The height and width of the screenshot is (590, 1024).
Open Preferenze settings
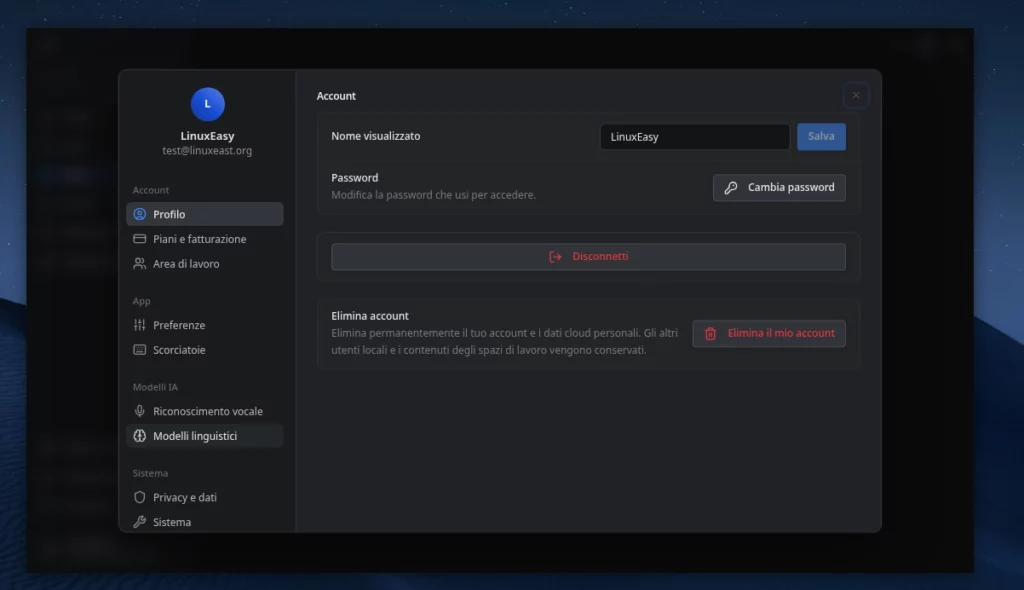pyautogui.click(x=204, y=325)
